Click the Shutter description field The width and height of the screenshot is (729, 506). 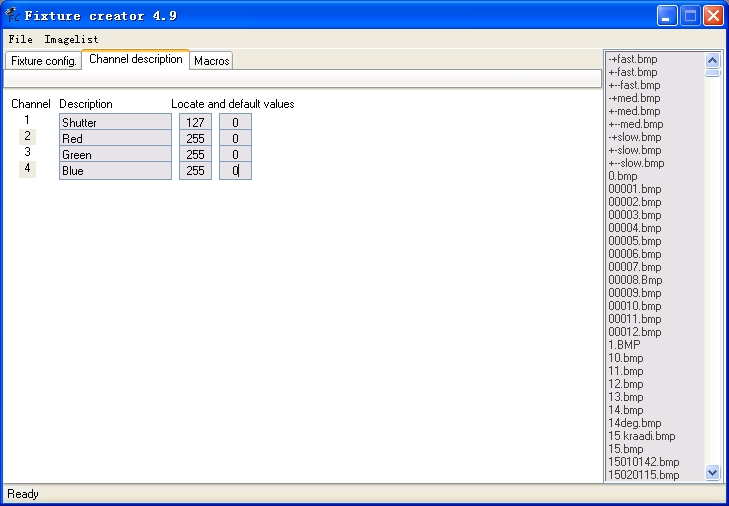(115, 122)
